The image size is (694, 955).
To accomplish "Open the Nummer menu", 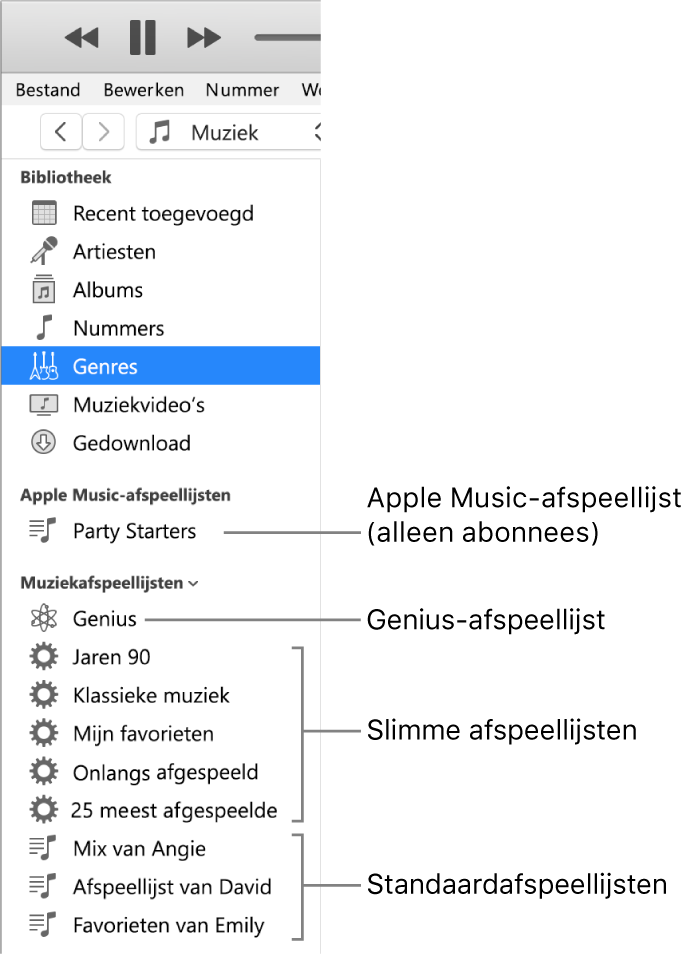I will point(241,89).
